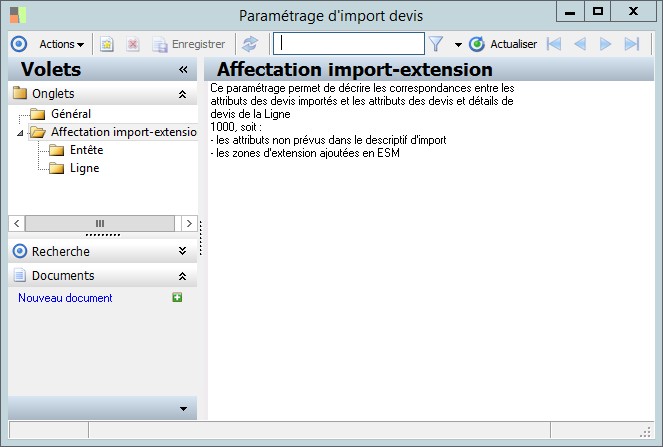The image size is (663, 447).
Task: Collapse the Affectation import-extension tree triangle
Action: click(x=20, y=133)
